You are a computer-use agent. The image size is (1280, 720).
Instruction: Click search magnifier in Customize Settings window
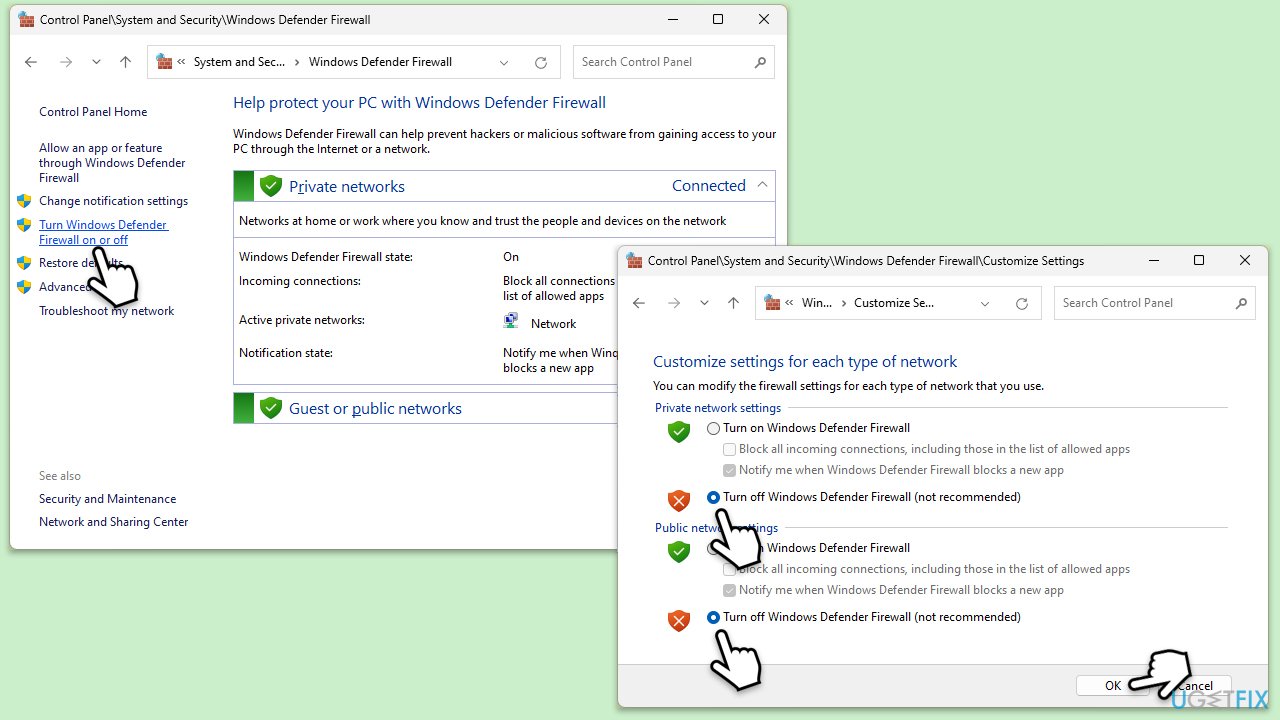tap(1241, 303)
